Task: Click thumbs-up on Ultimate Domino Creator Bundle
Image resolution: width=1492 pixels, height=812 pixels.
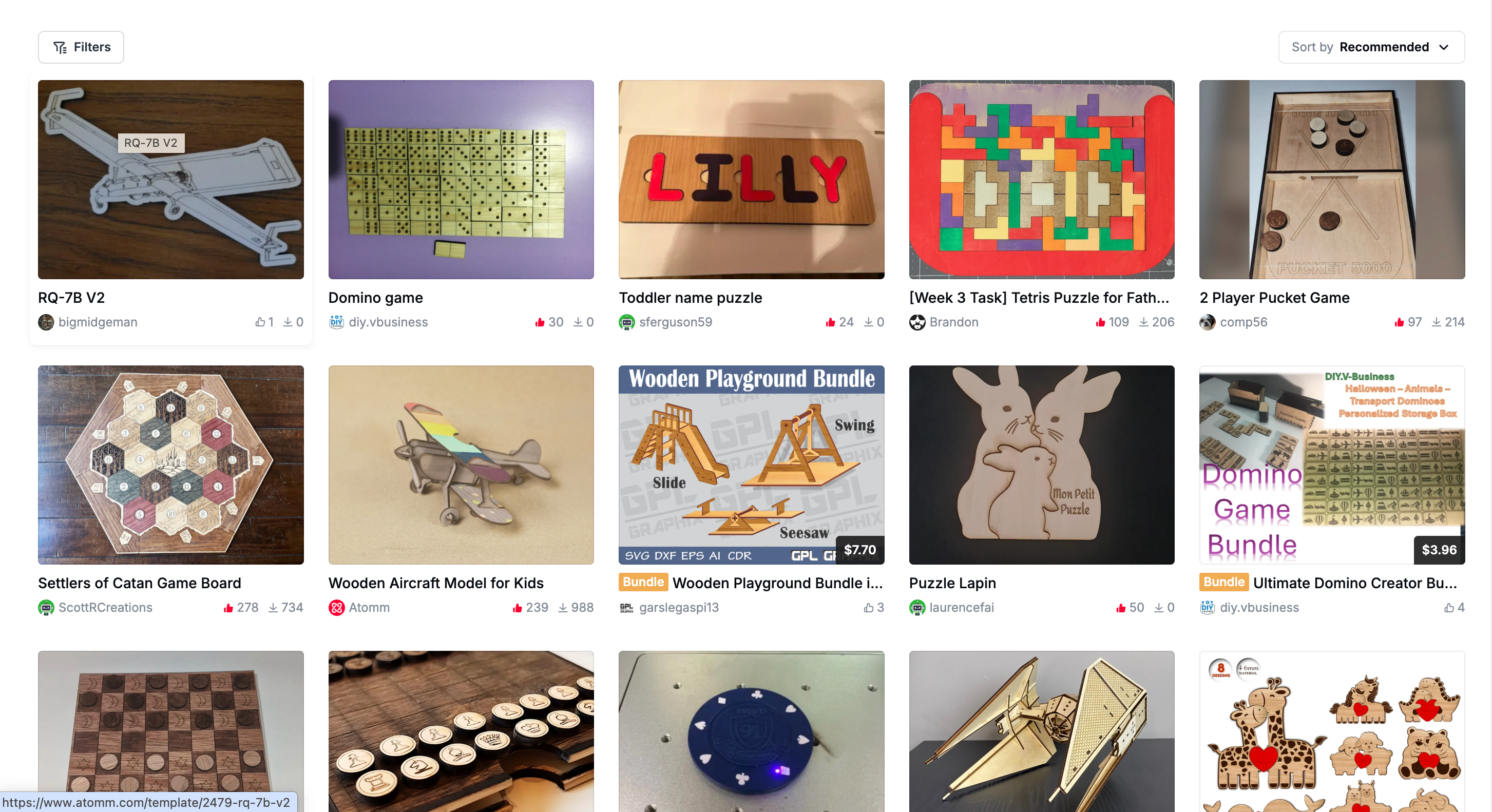Action: tap(1448, 608)
